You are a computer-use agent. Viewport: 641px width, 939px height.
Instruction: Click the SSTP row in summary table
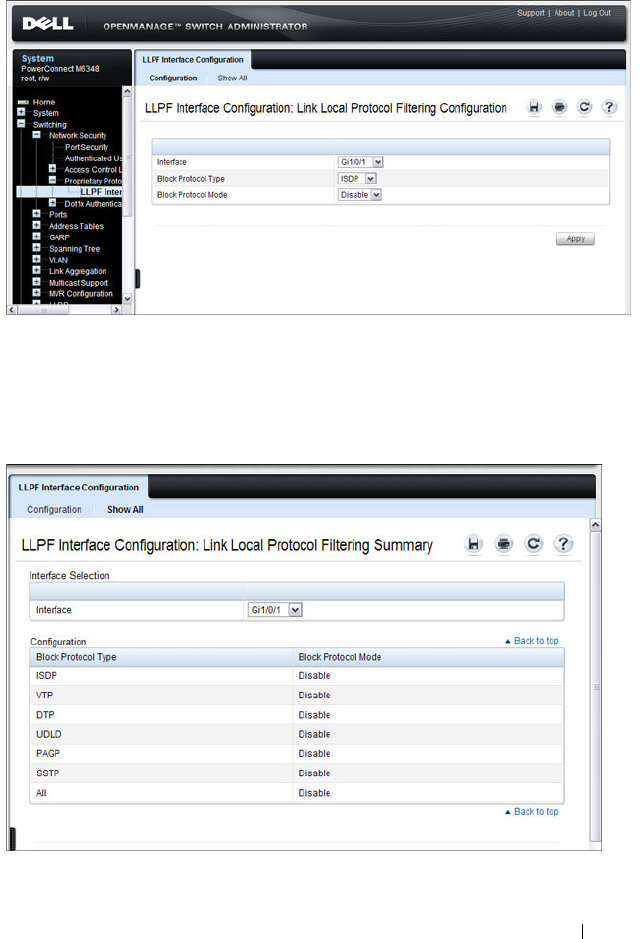click(x=297, y=773)
